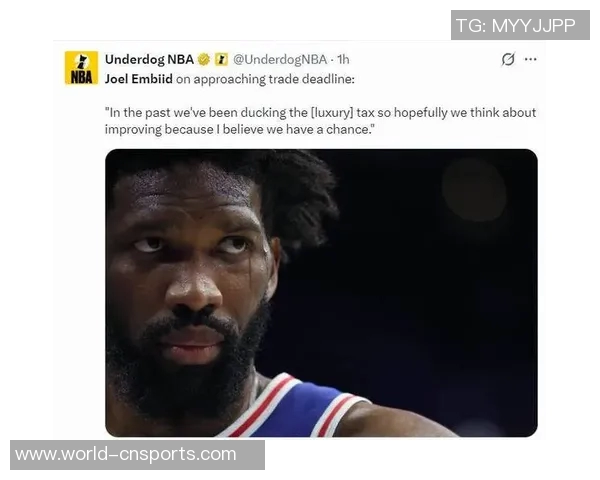Image resolution: width=600 pixels, height=480 pixels.
Task: Click the www.world-cnsports.com watermark
Action: click(137, 455)
